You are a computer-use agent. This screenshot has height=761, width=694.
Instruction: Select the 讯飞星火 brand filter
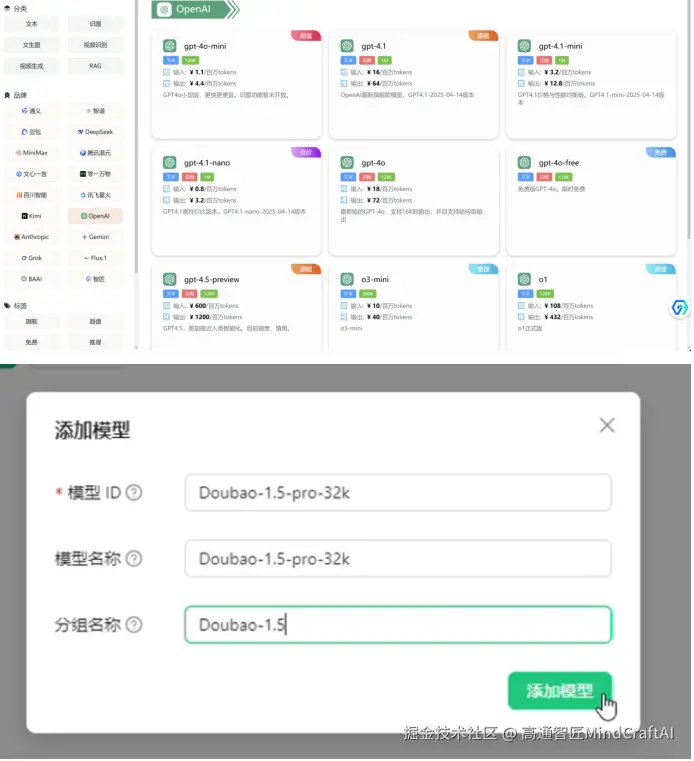(x=95, y=195)
